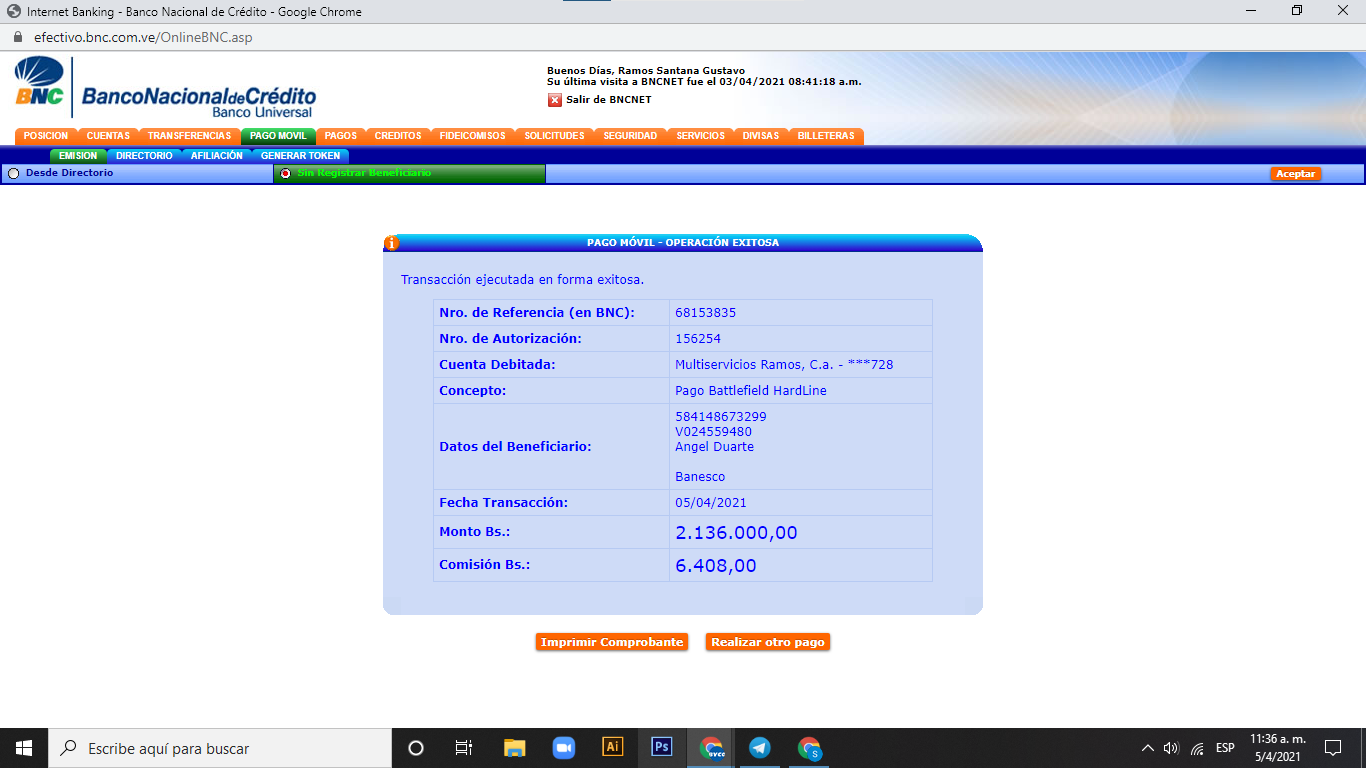Image resolution: width=1366 pixels, height=768 pixels.
Task: Click the address bar URL
Action: [143, 36]
